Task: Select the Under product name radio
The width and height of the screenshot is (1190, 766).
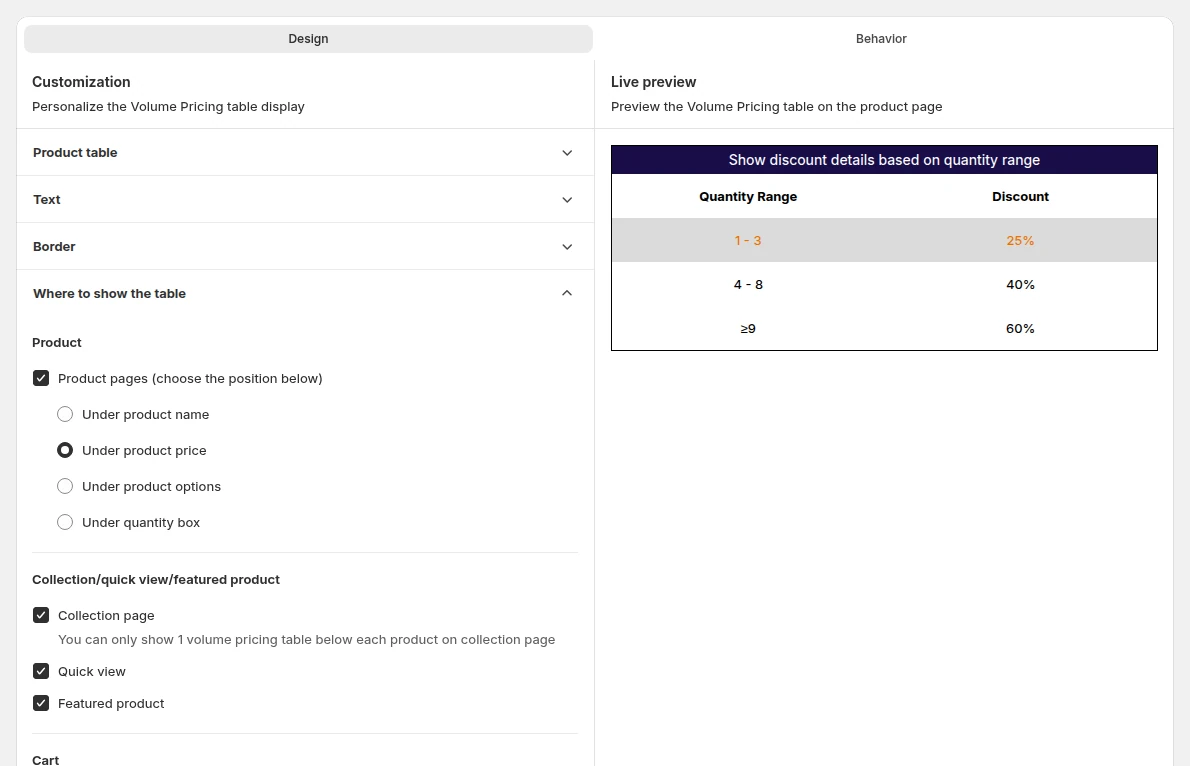Action: click(x=65, y=415)
